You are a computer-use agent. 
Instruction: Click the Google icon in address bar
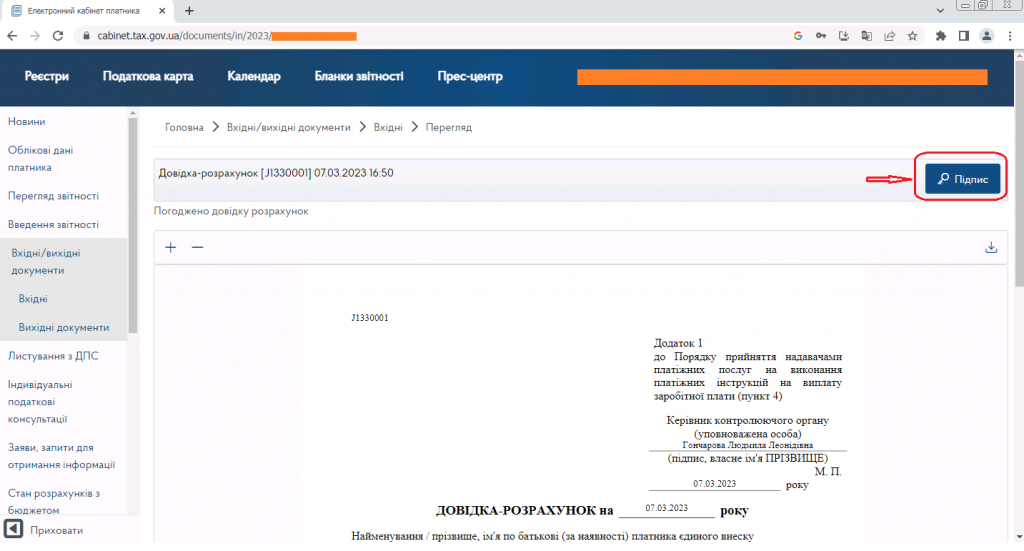[798, 36]
